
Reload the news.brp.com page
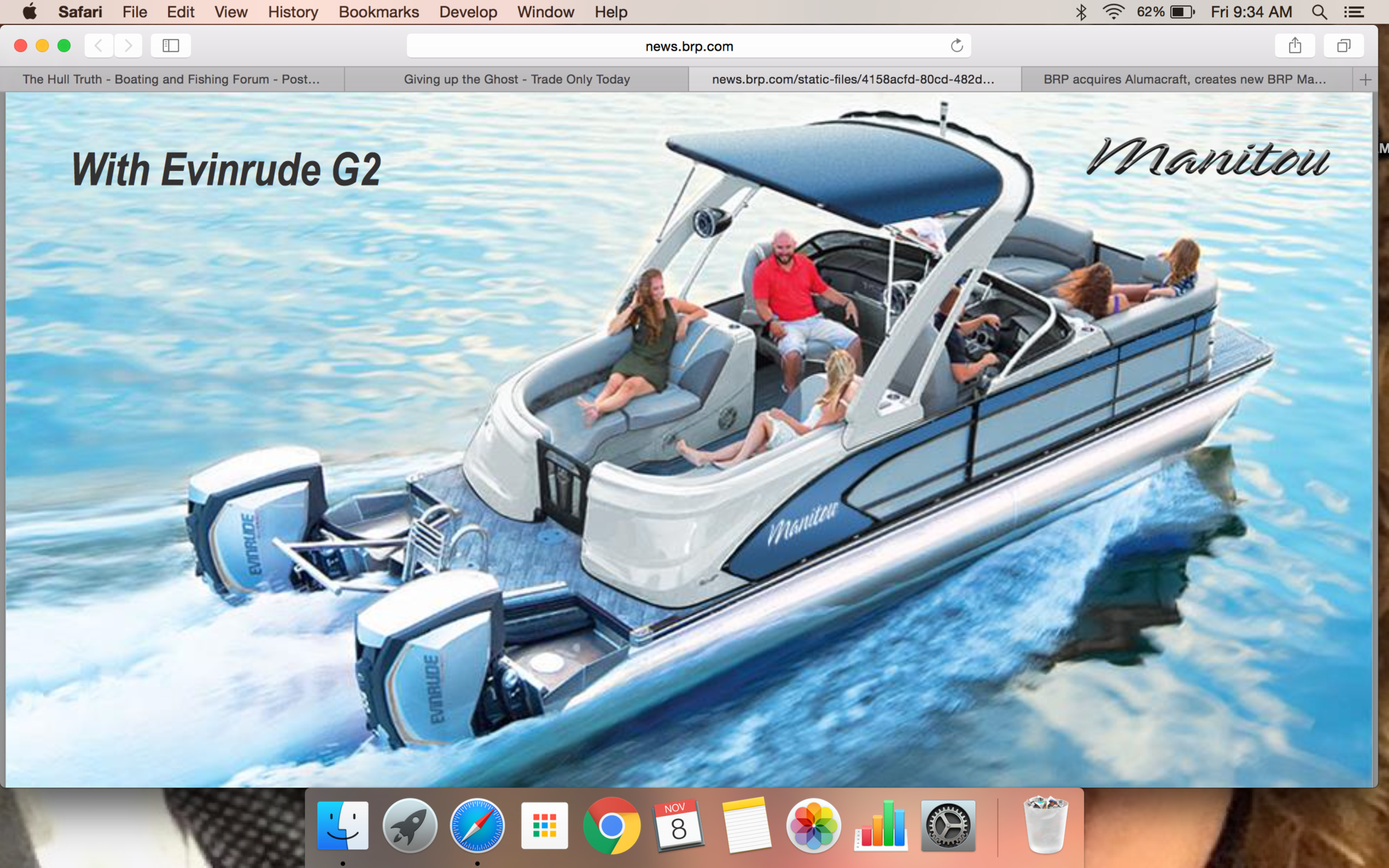coord(956,46)
